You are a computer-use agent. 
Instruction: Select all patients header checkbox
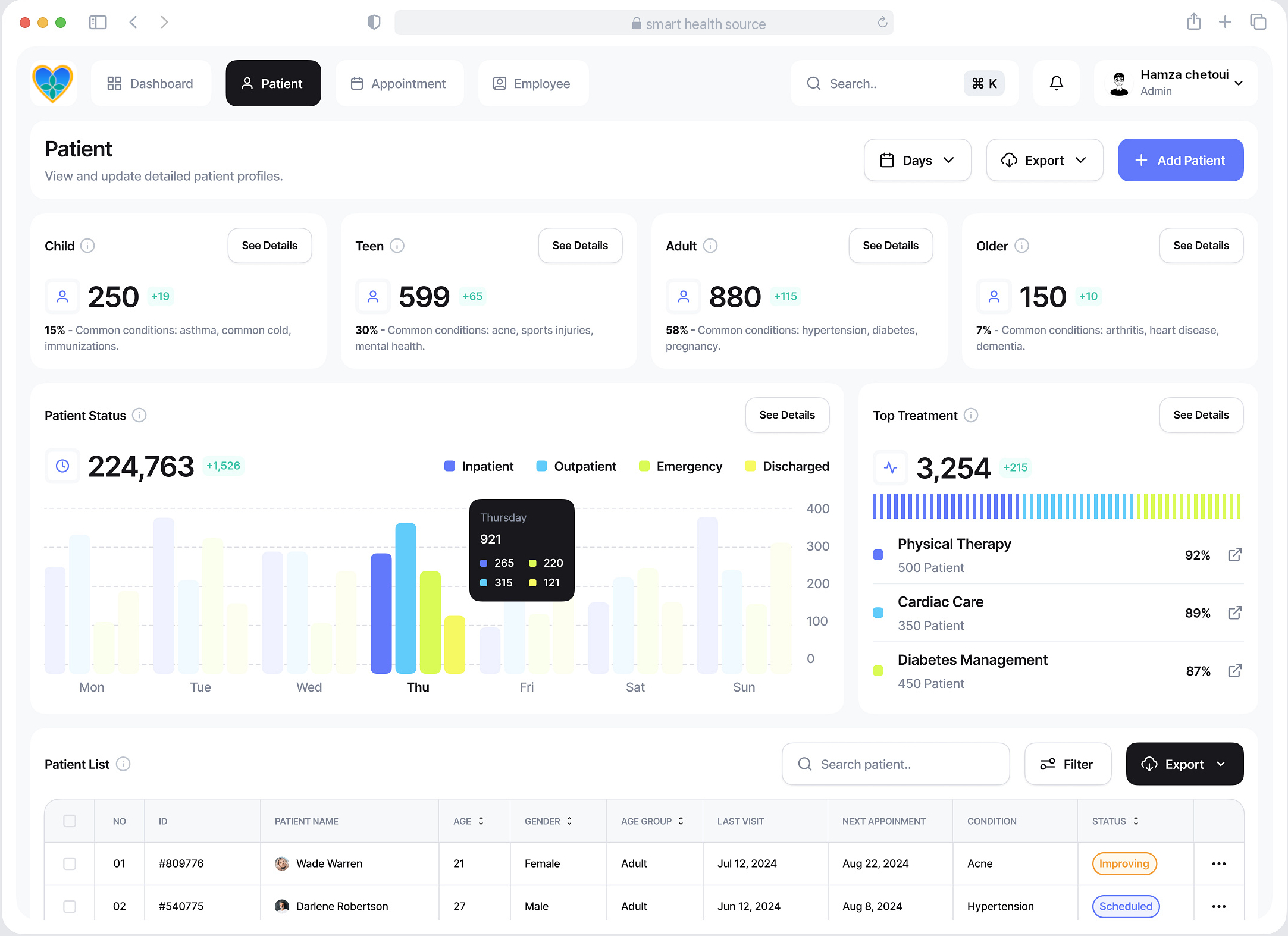click(x=70, y=821)
